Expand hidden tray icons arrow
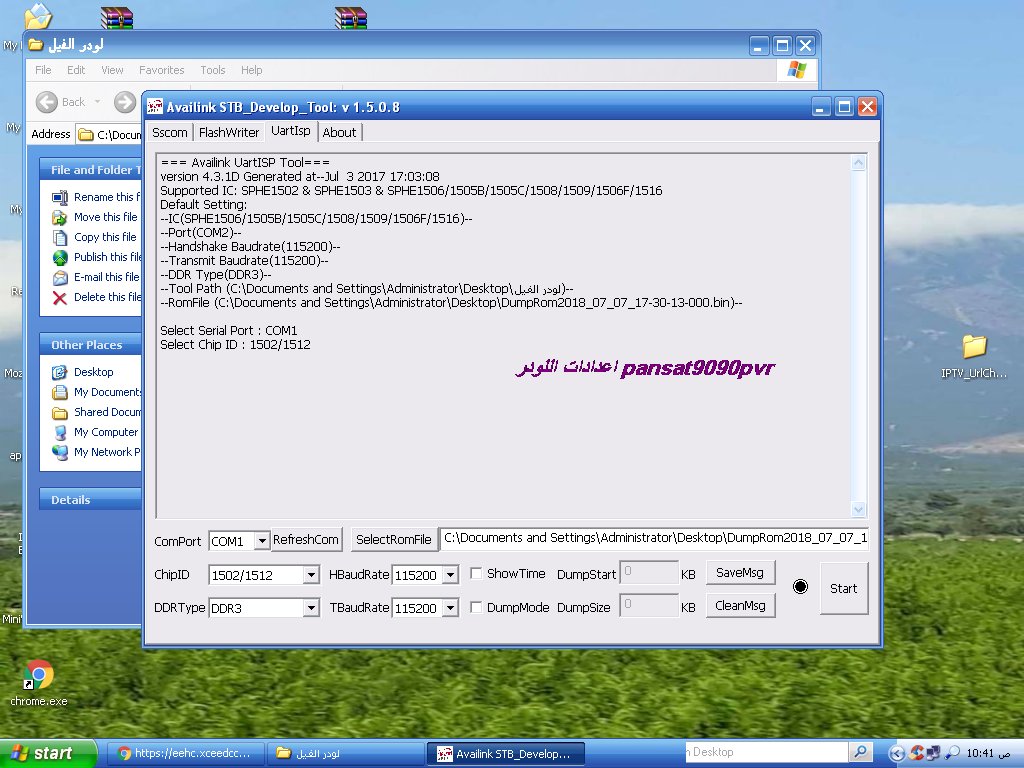The height and width of the screenshot is (768, 1024). (x=897, y=754)
